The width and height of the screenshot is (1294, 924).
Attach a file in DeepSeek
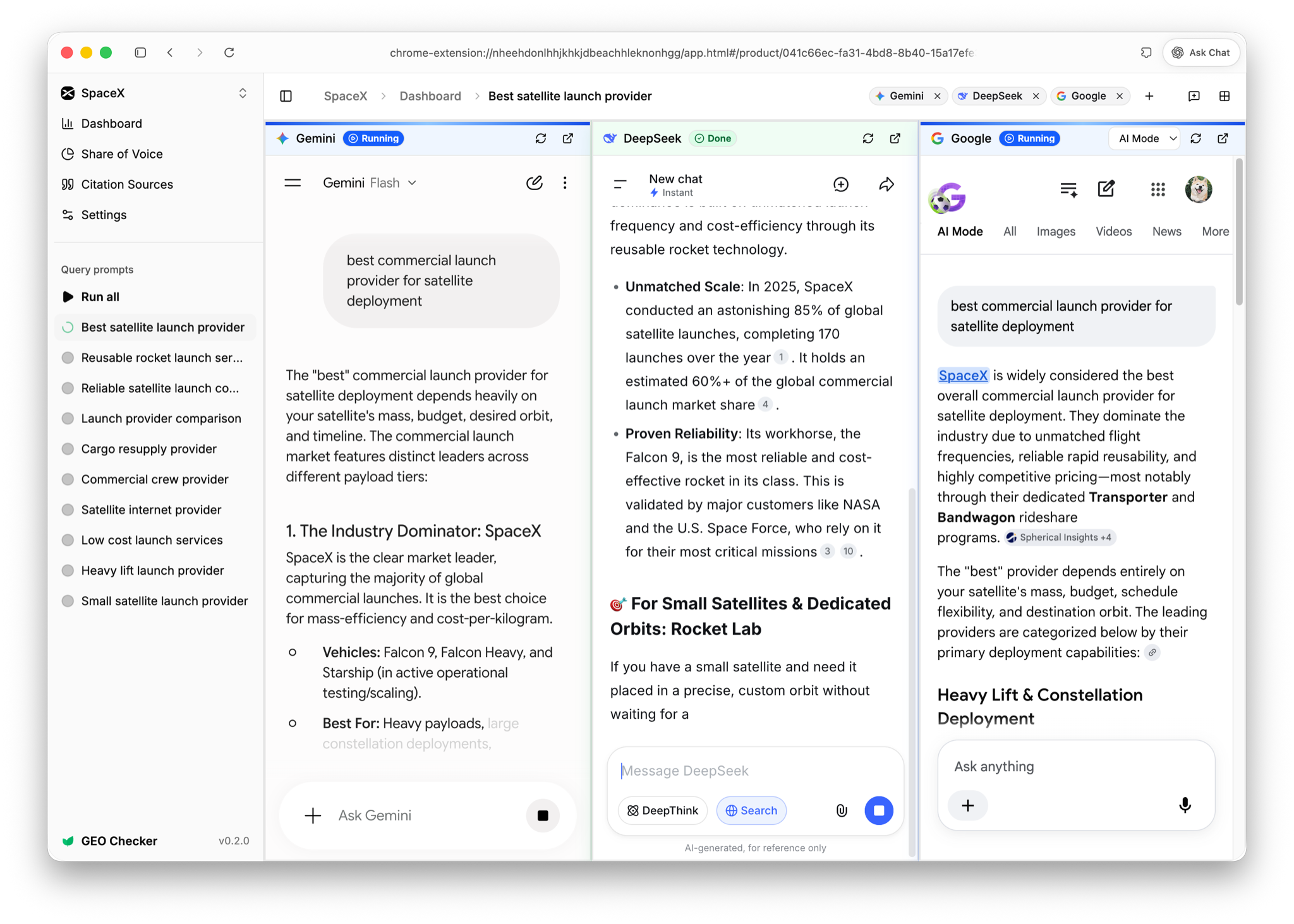click(842, 810)
